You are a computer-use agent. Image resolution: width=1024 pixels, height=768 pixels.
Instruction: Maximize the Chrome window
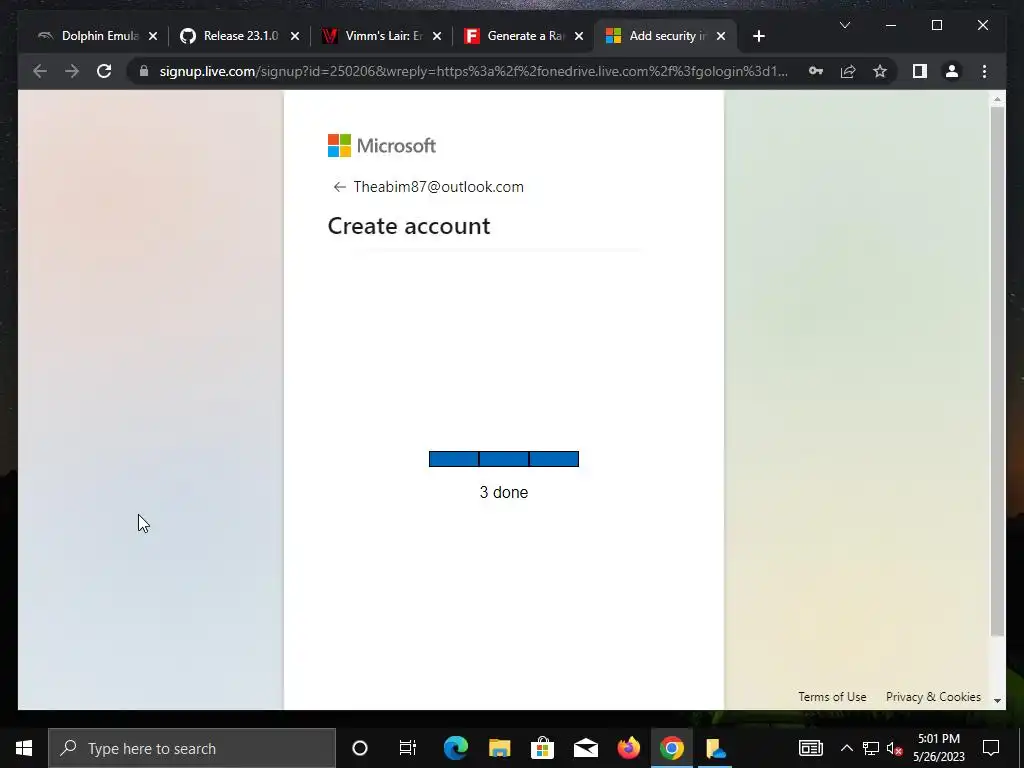(936, 25)
